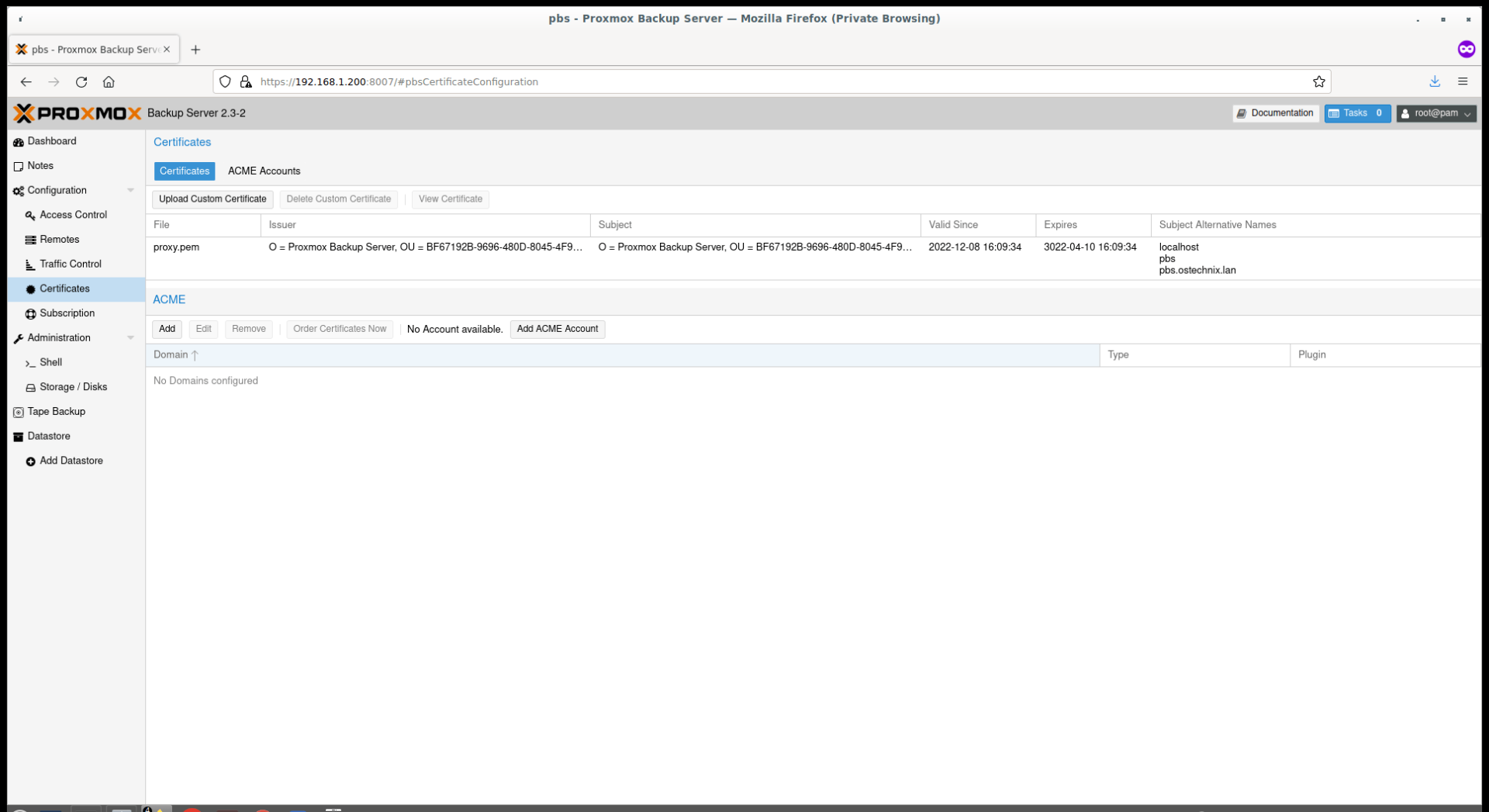The width and height of the screenshot is (1489, 812).
Task: Click the Access Control key icon
Action: tap(30, 216)
